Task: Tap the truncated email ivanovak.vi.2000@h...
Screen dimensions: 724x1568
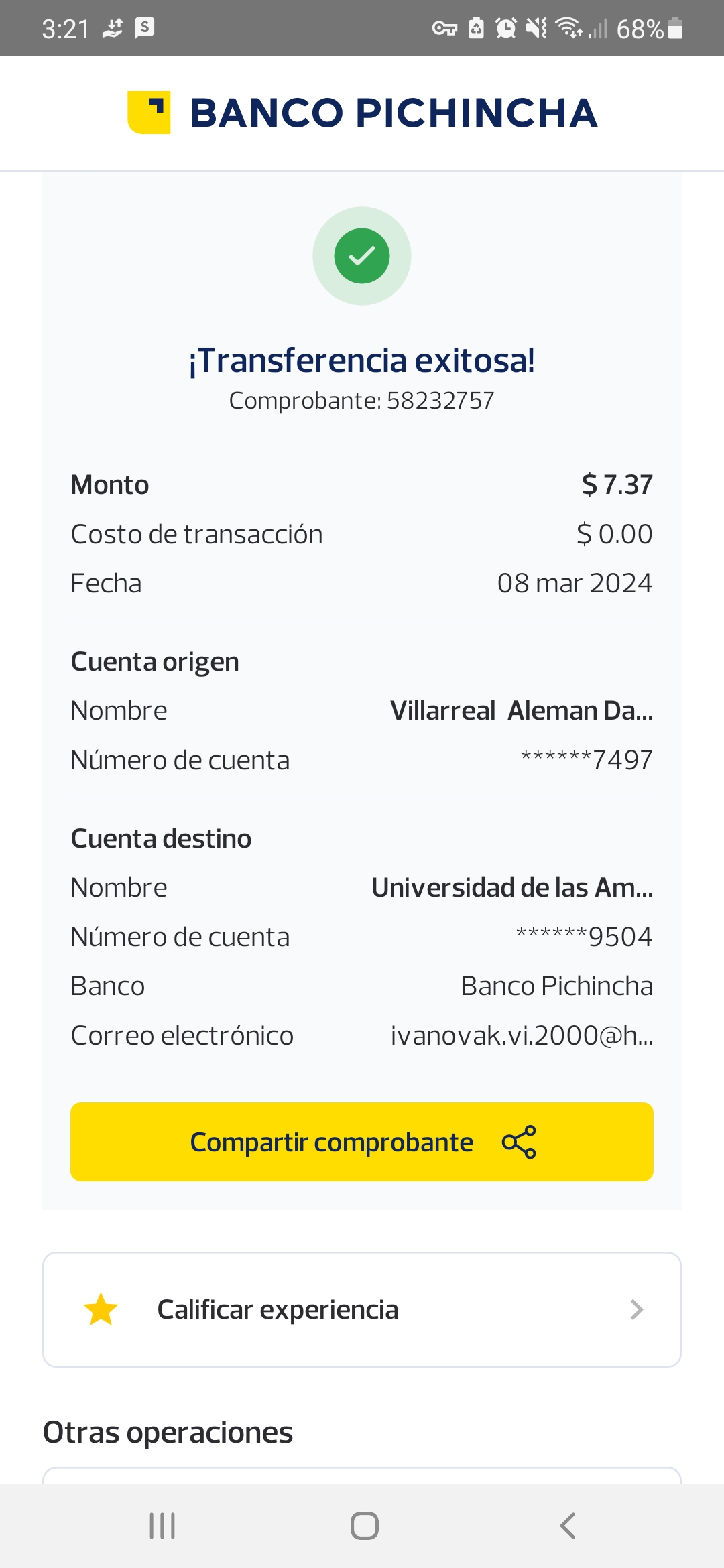Action: [x=521, y=1035]
